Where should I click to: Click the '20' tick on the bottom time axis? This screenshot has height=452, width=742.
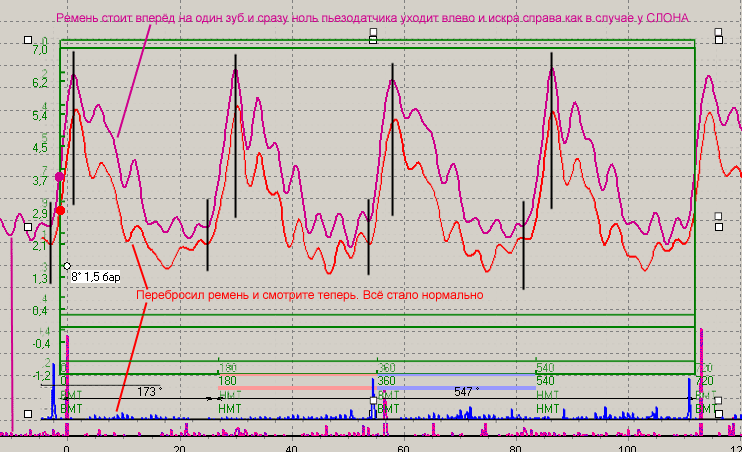pyautogui.click(x=179, y=448)
